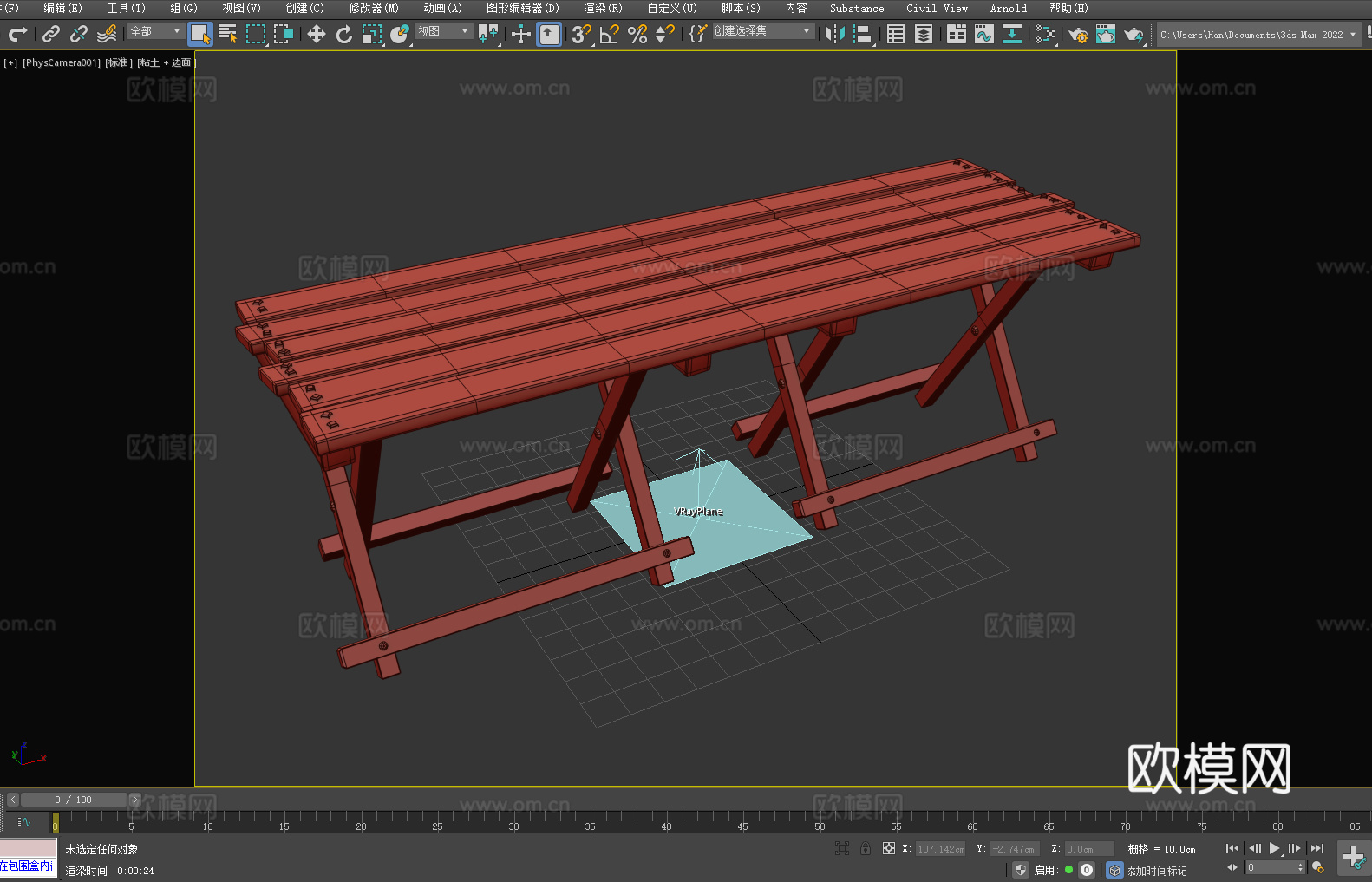Click the Use Pivot Point Center icon

(488, 34)
